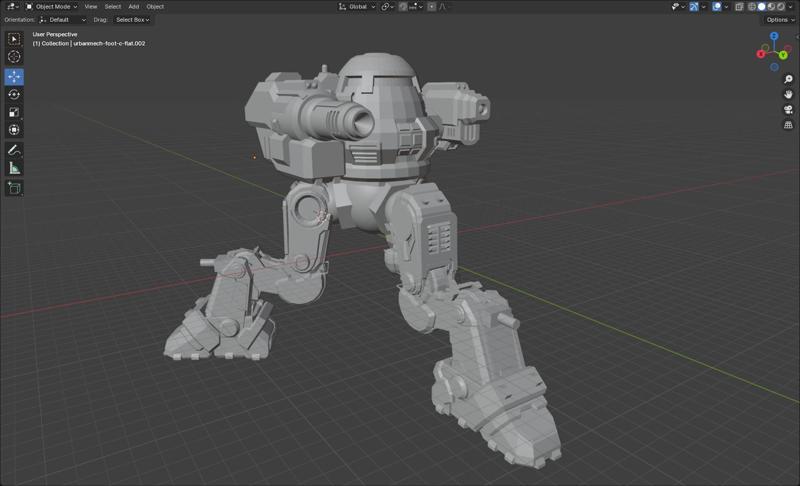Open the Global transform orientation dropdown
Screen dimensions: 800x486
coord(357,7)
